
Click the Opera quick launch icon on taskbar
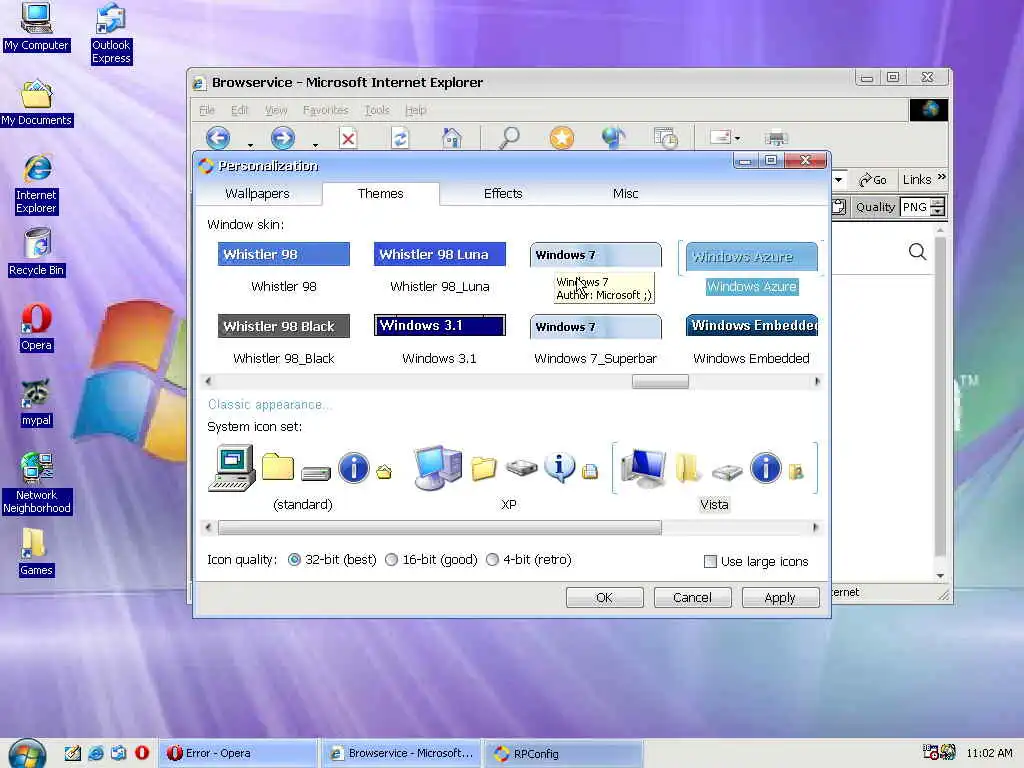tap(142, 752)
